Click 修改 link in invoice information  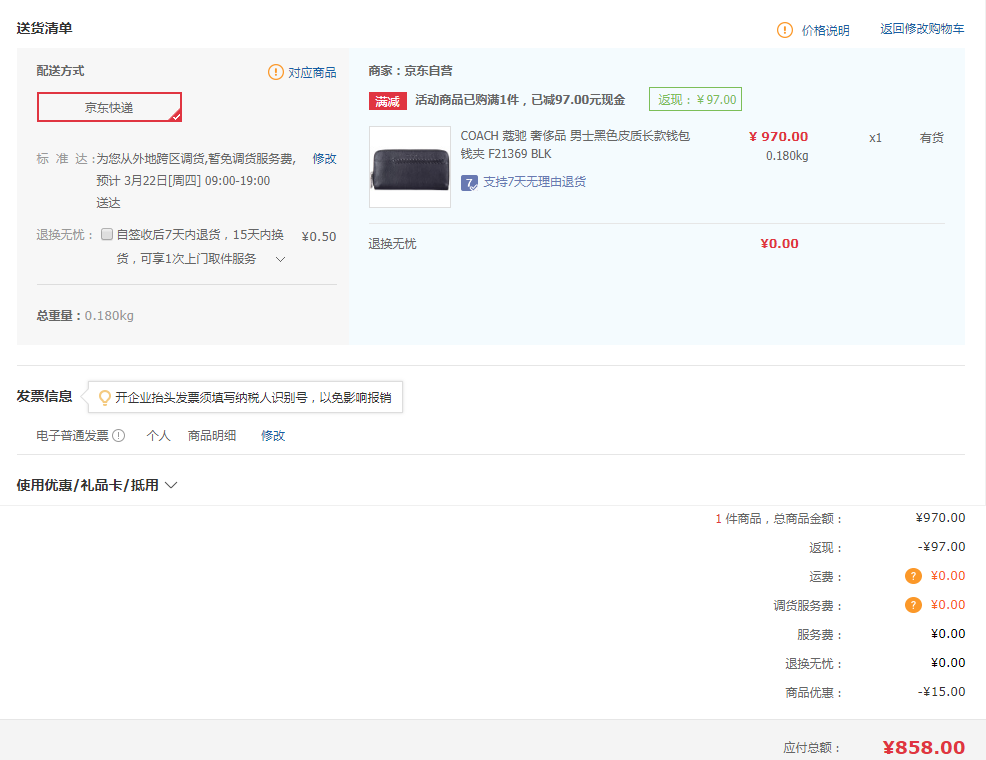tap(273, 435)
